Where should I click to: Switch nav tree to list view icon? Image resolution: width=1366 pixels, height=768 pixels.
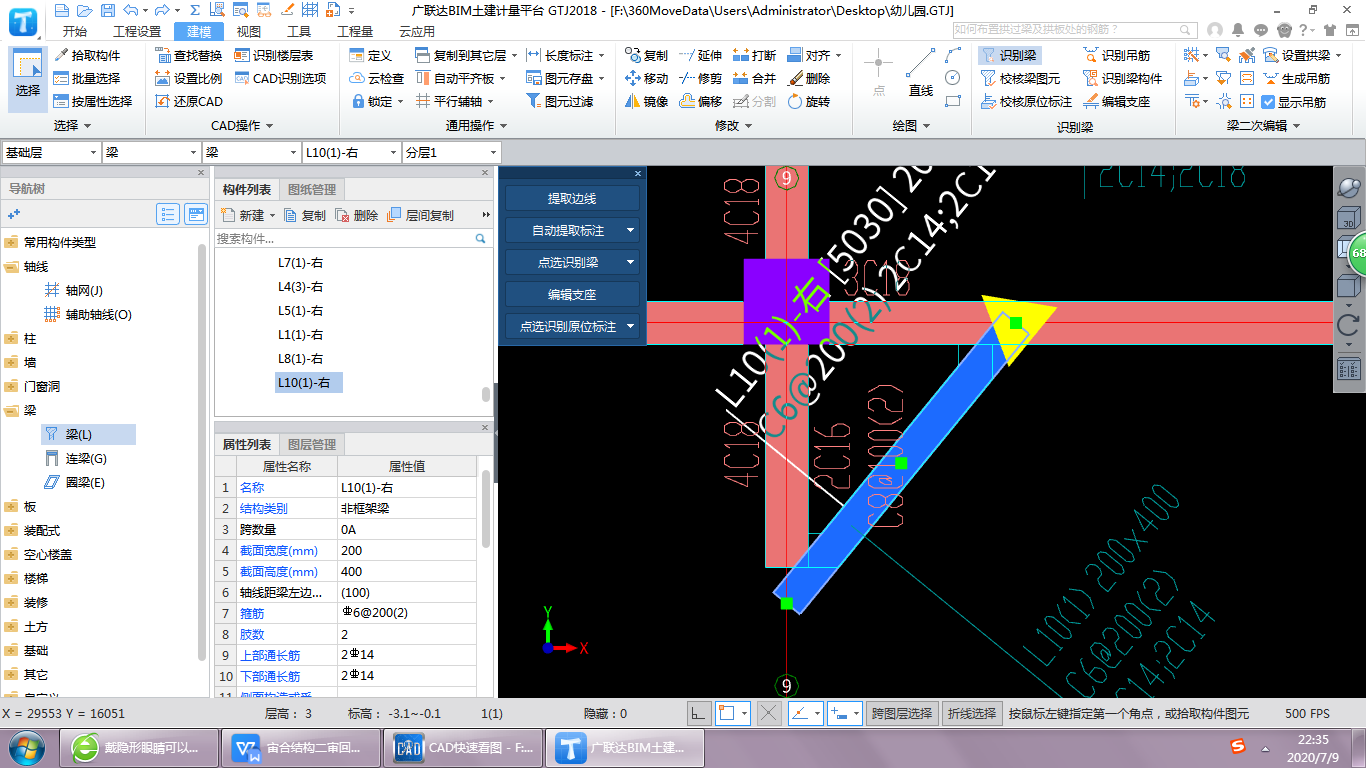tap(169, 214)
